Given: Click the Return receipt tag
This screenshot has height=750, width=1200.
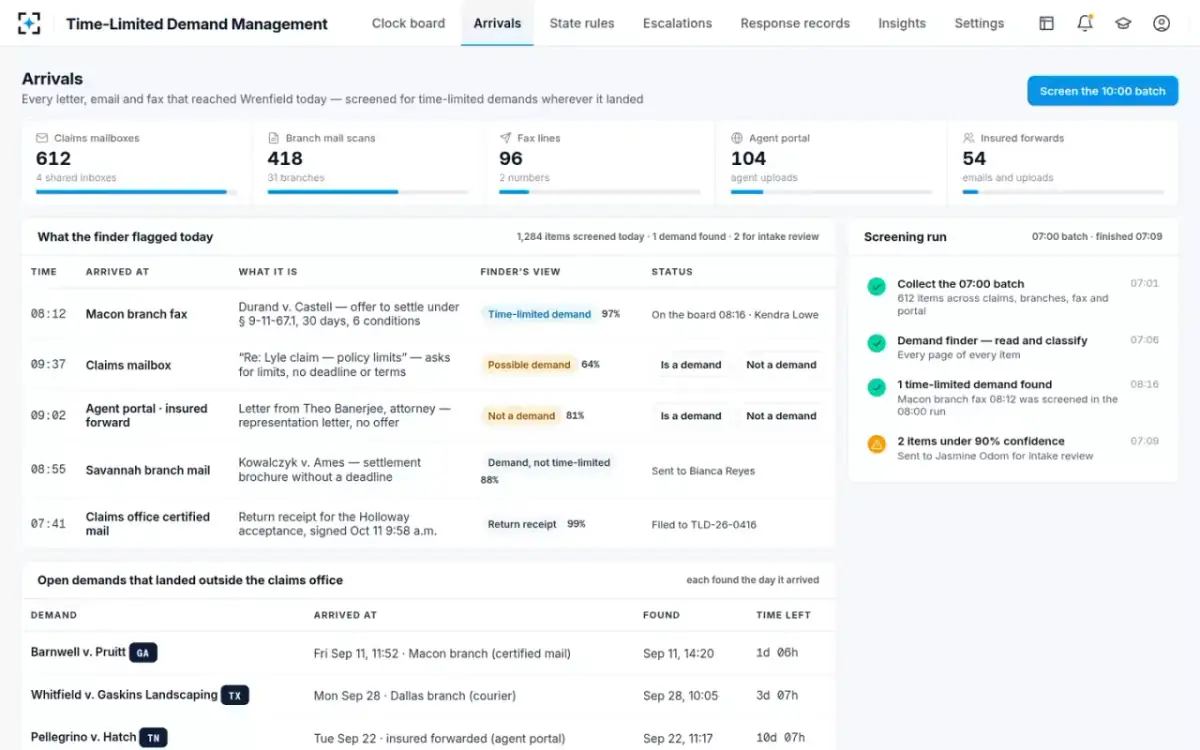Looking at the screenshot, I should pyautogui.click(x=522, y=524).
